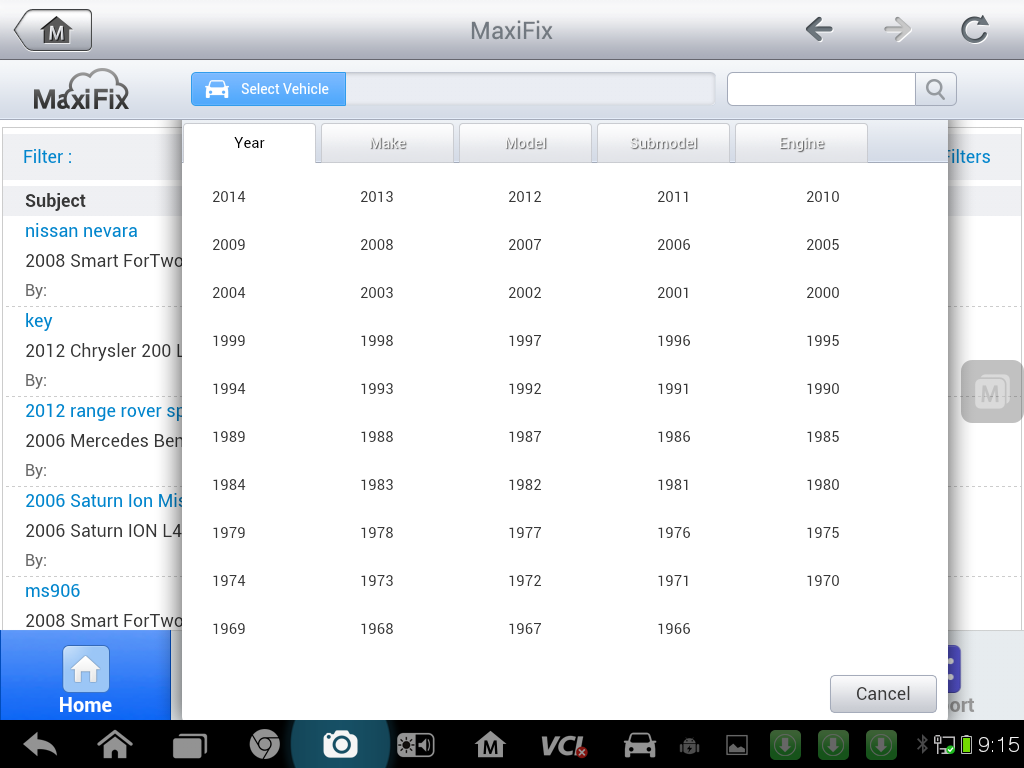
Task: Open the Home tab at bottom
Action: pyautogui.click(x=85, y=680)
